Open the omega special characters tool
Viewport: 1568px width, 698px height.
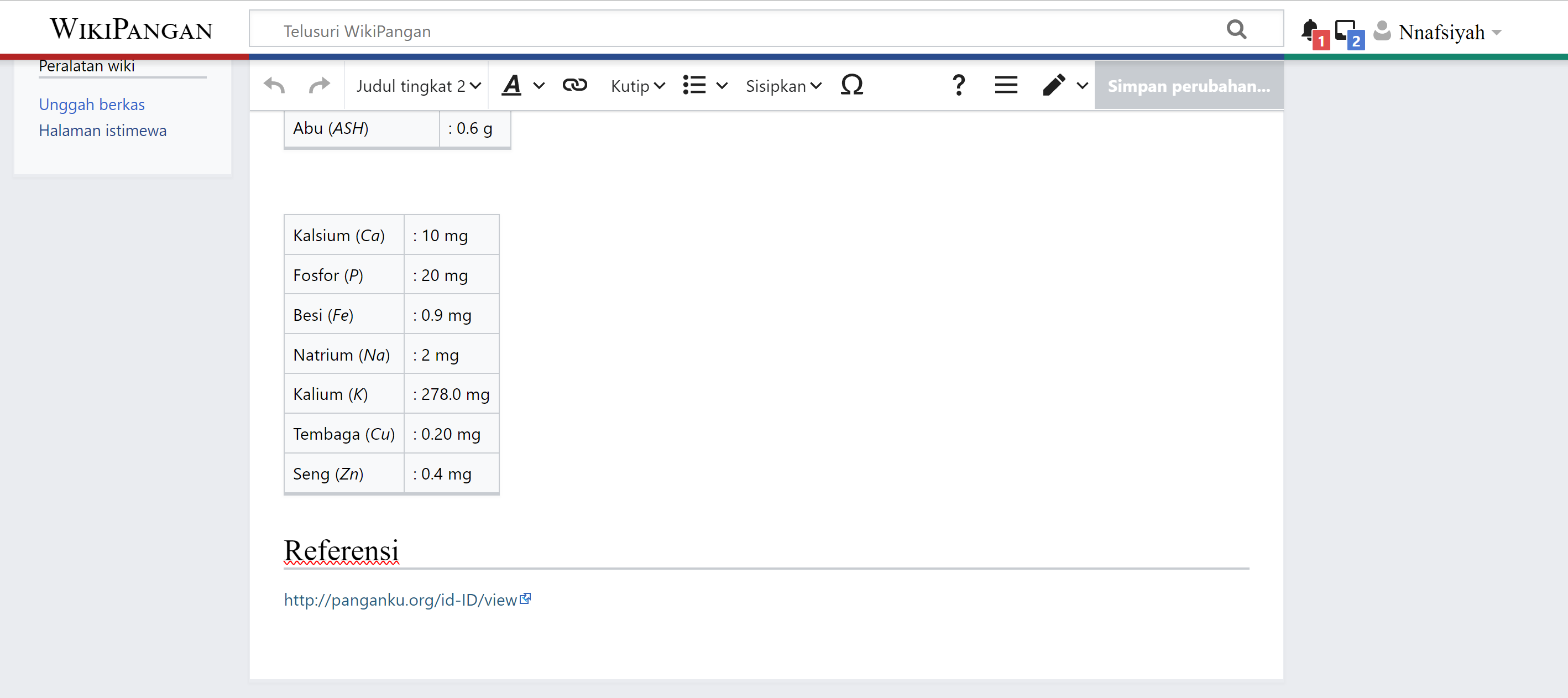coord(851,85)
